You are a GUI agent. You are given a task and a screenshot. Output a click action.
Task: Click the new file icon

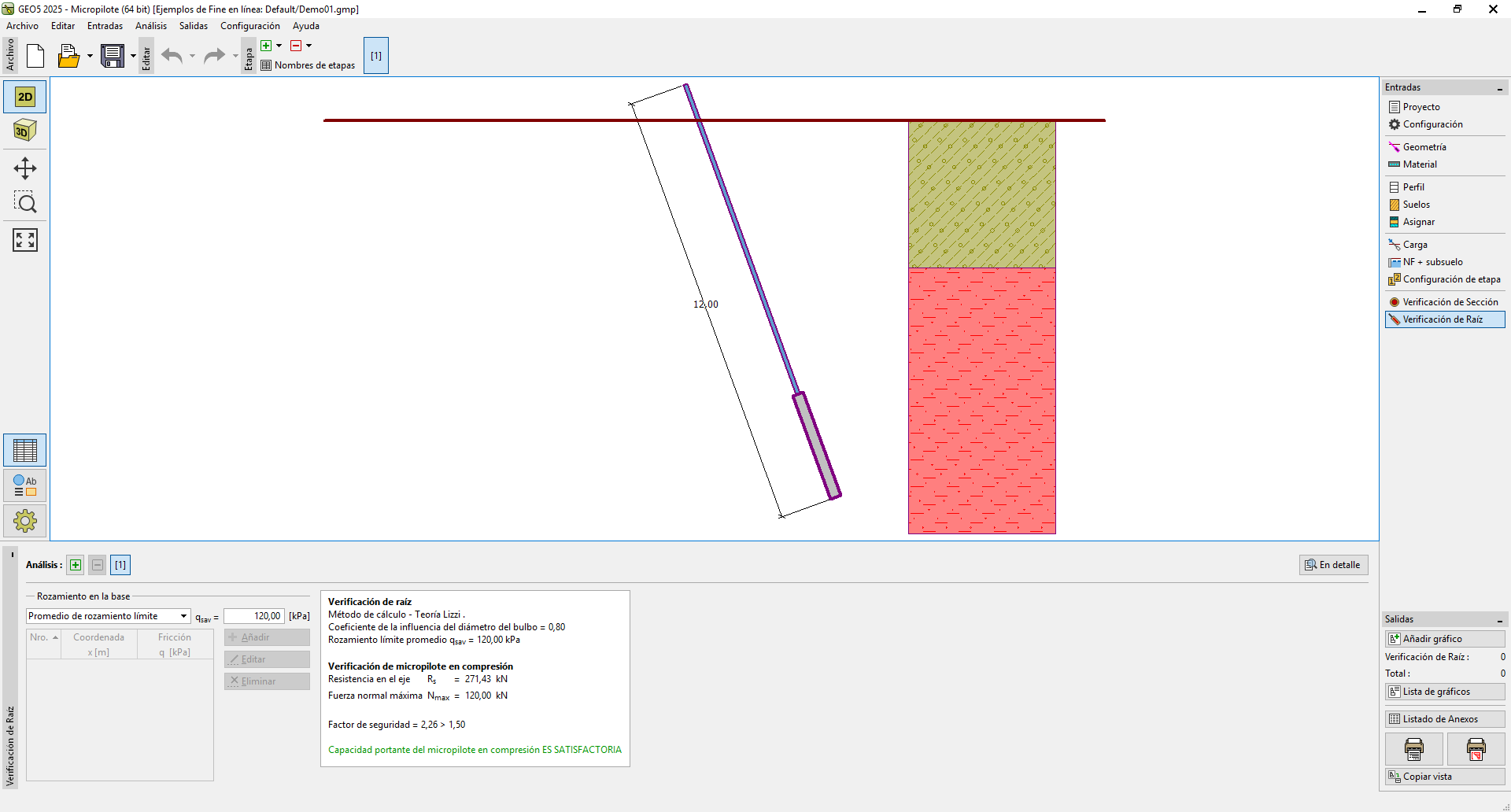(35, 56)
